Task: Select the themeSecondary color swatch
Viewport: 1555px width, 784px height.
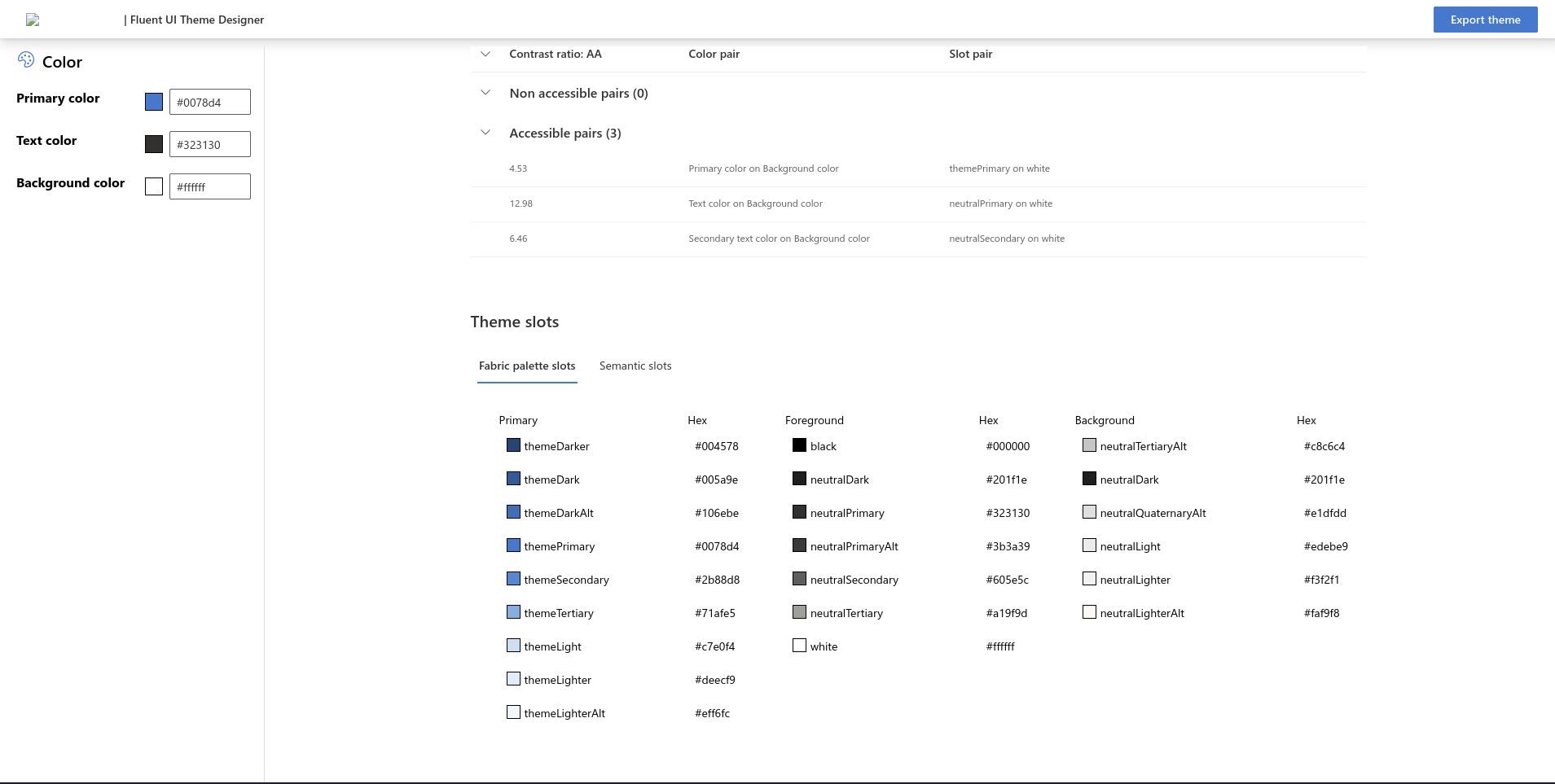Action: tap(513, 578)
